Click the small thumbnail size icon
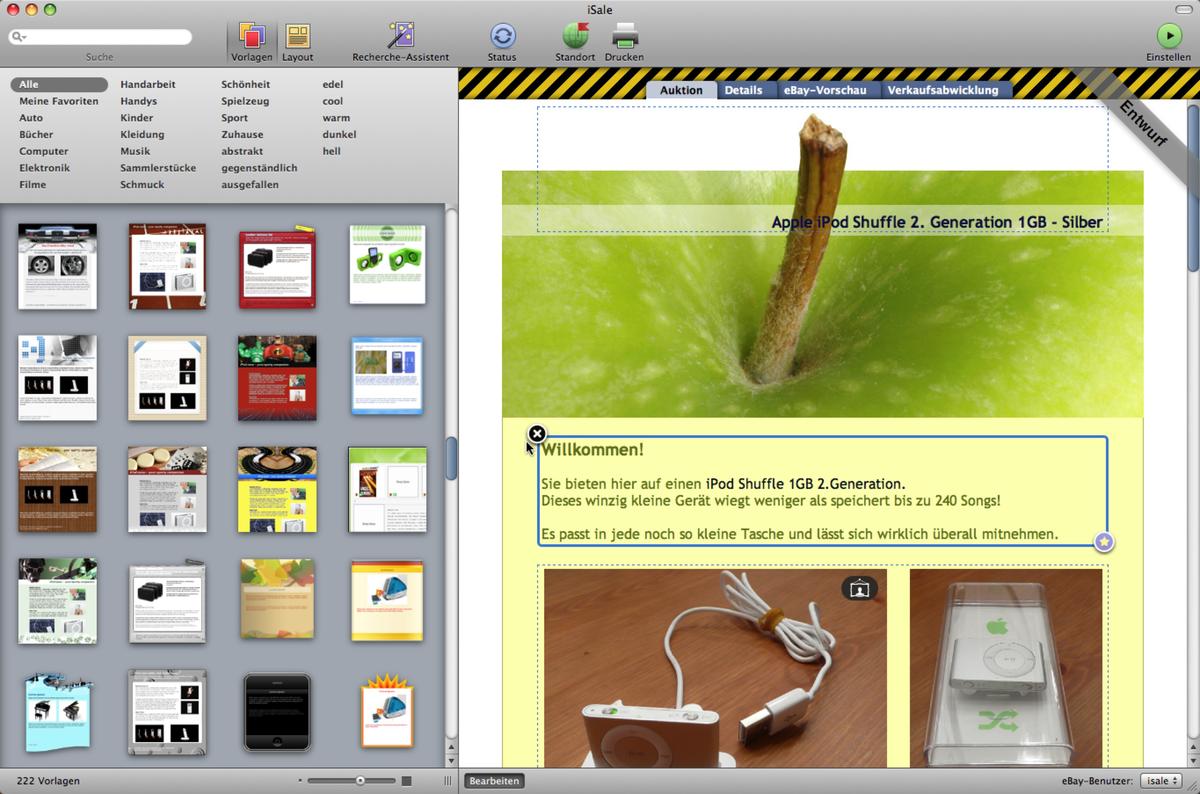Image resolution: width=1200 pixels, height=794 pixels. (300, 780)
